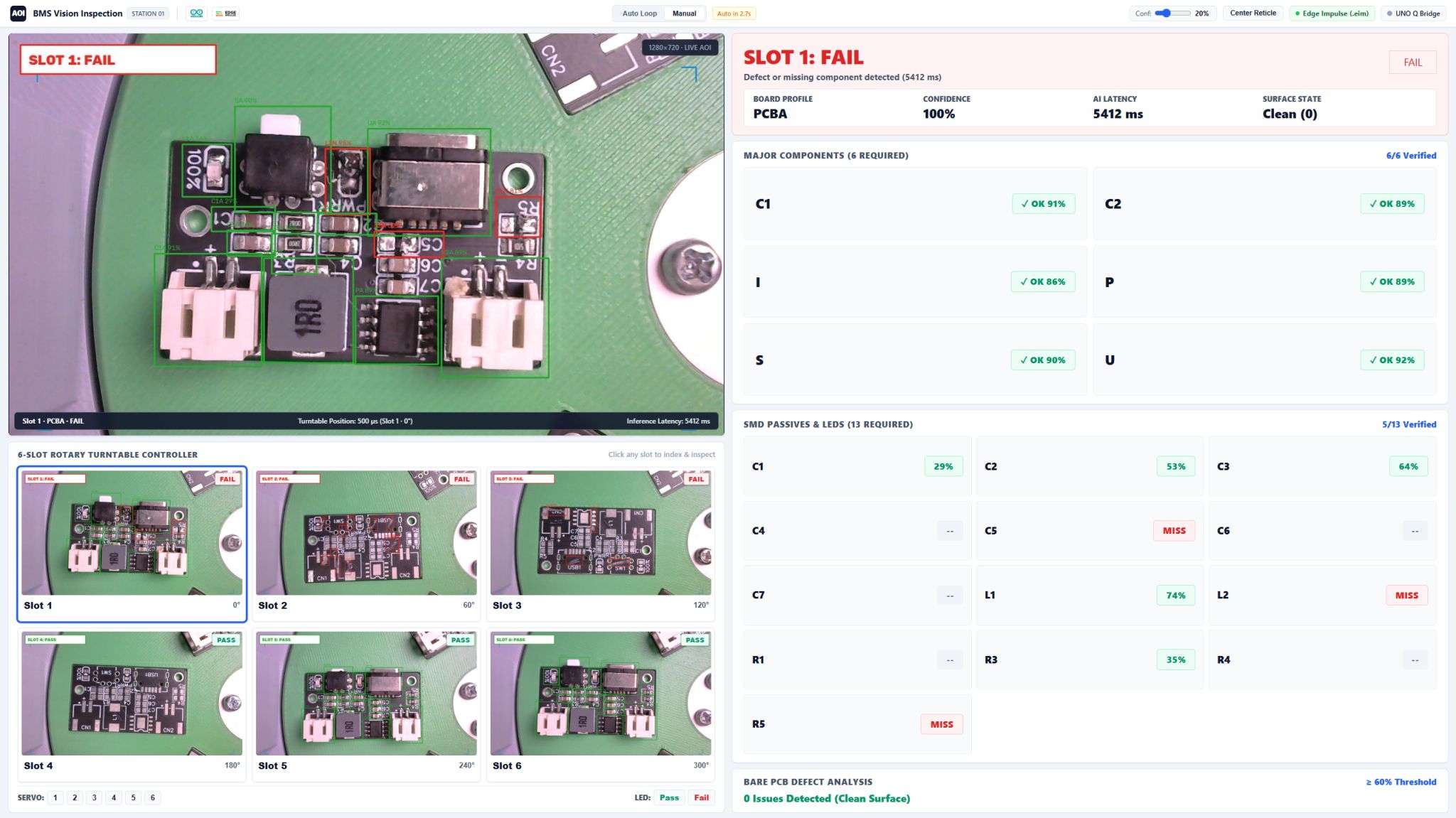The width and height of the screenshot is (1456, 818).
Task: Click the L1 74% confidence badge
Action: [1175, 596]
